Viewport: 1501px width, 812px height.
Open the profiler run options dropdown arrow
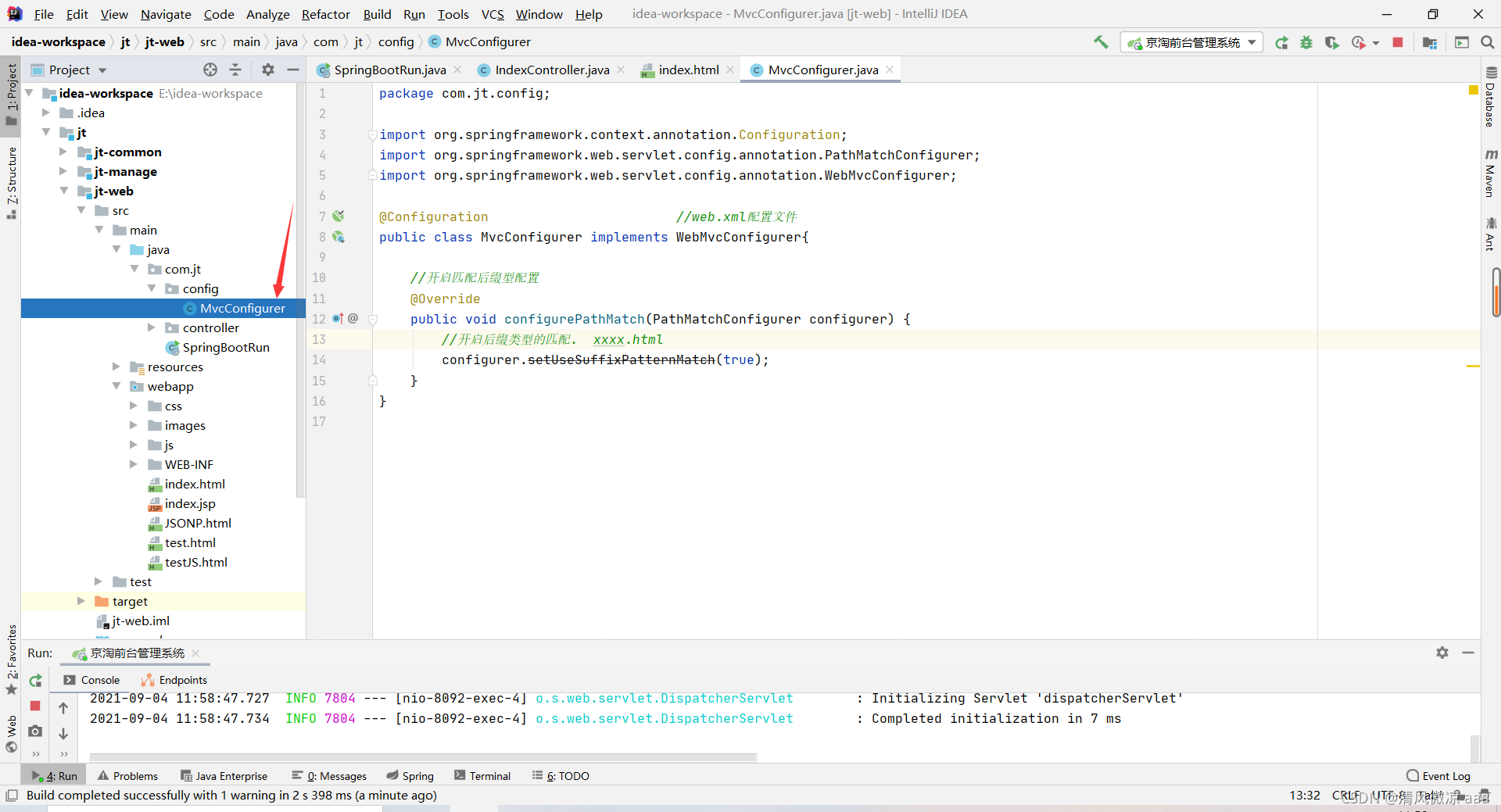[1376, 43]
